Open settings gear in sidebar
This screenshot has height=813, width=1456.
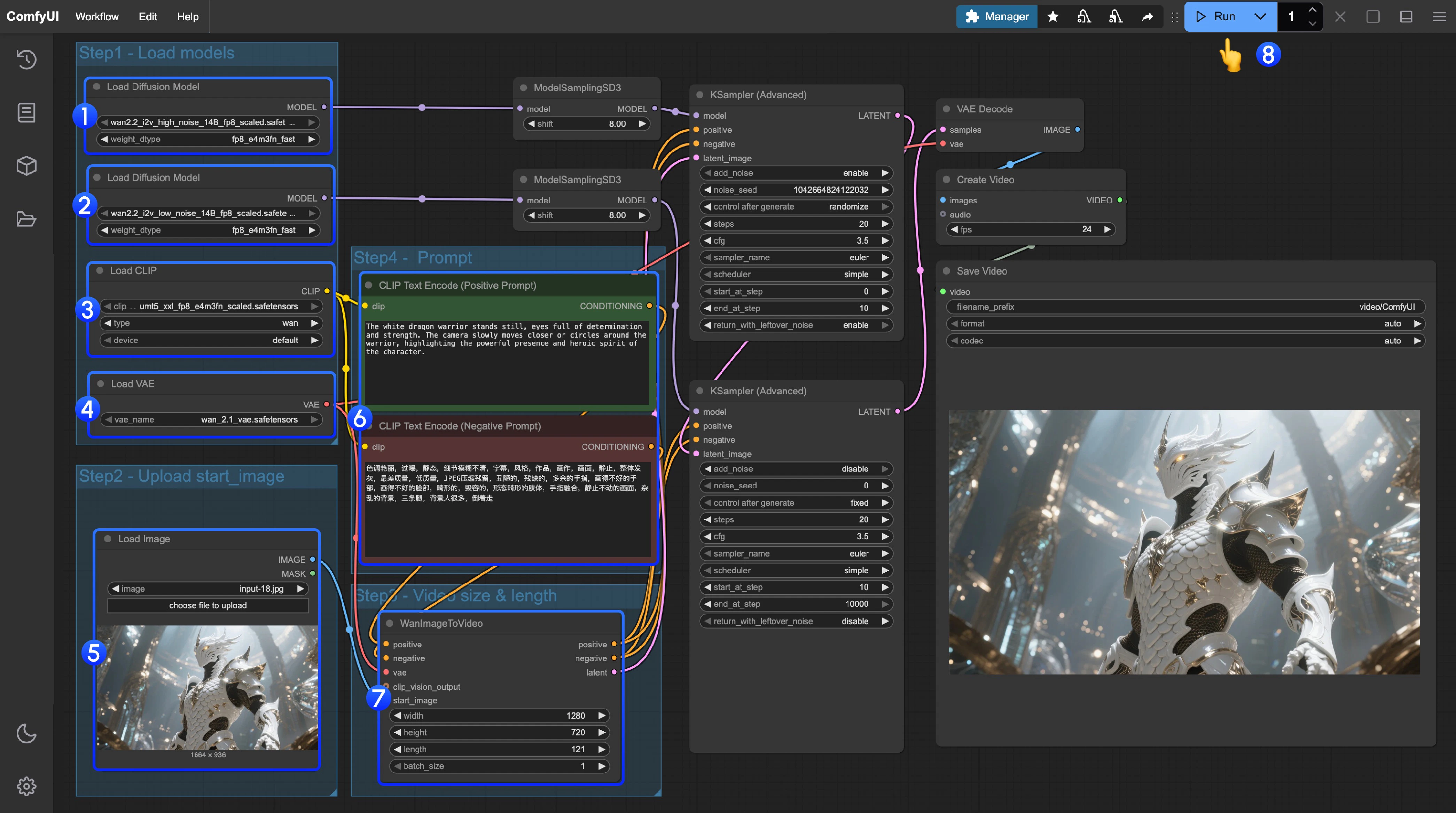tap(26, 786)
